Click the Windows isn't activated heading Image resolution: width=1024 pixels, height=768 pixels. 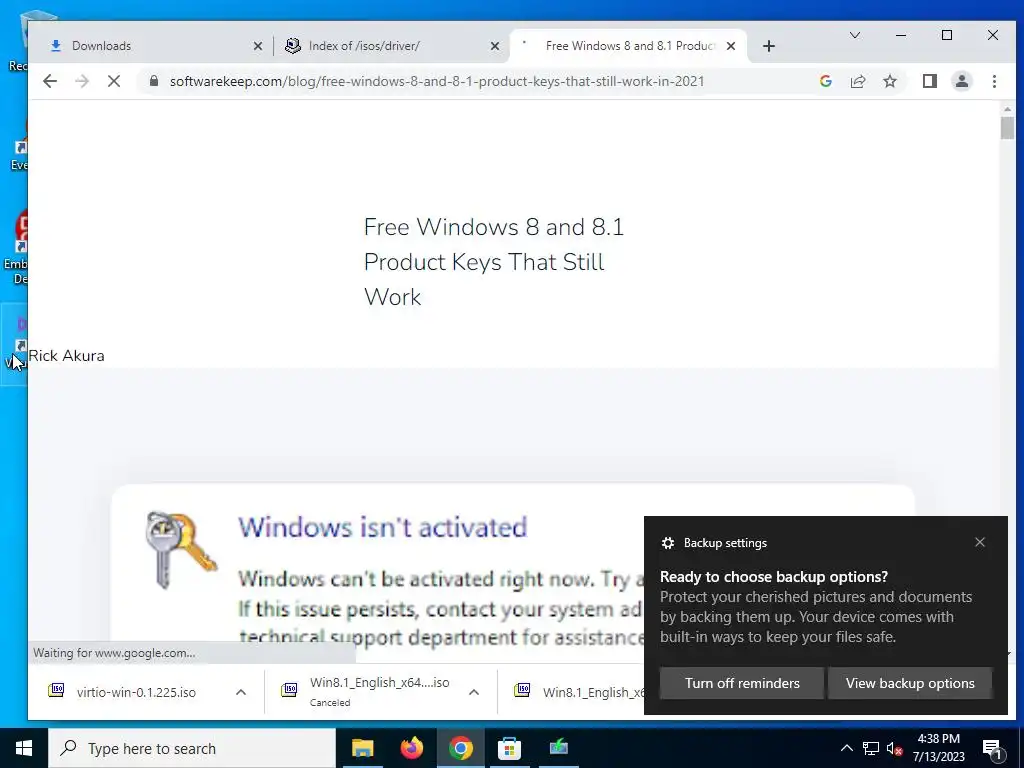382,527
